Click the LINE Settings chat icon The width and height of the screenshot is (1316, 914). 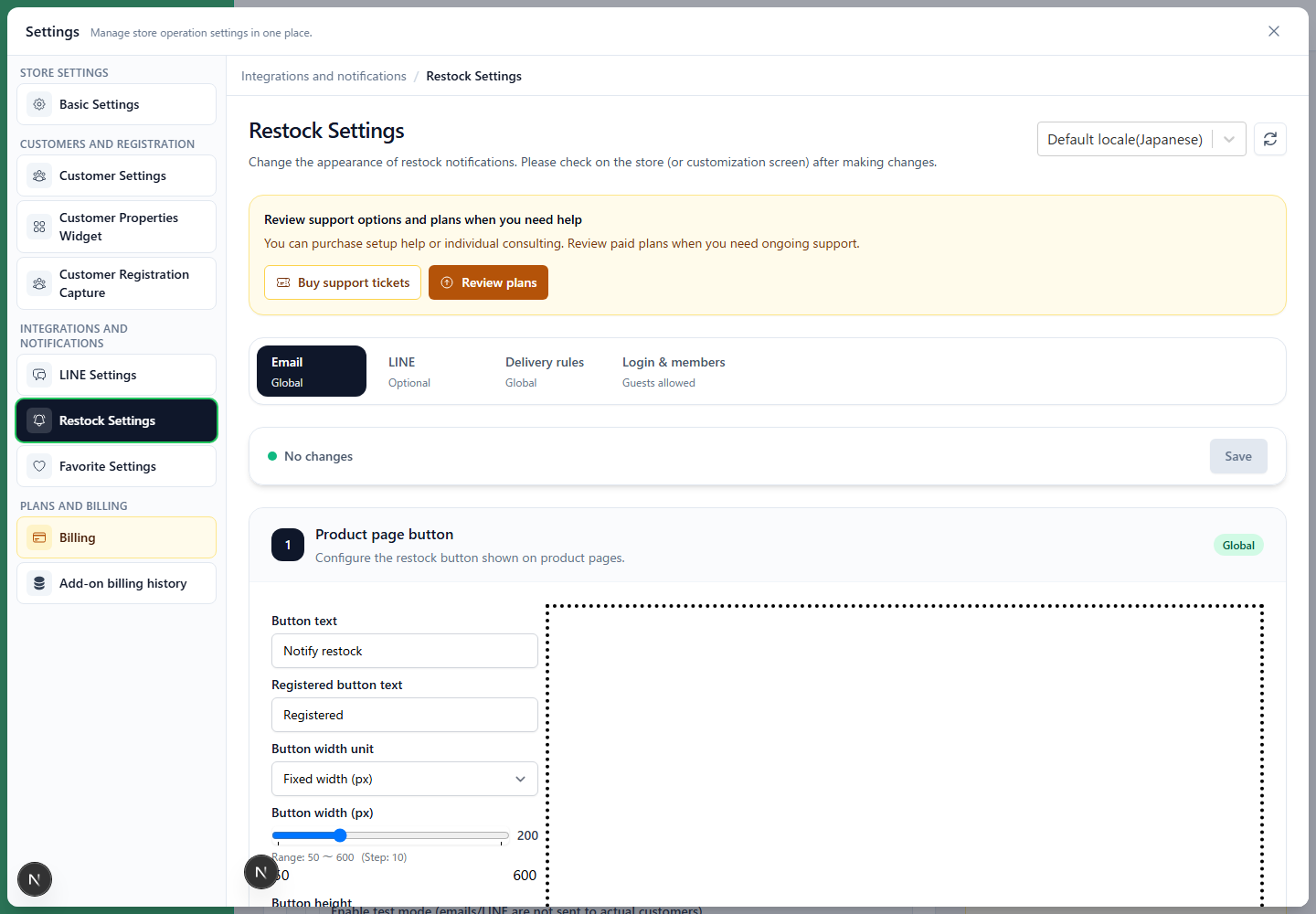click(39, 375)
